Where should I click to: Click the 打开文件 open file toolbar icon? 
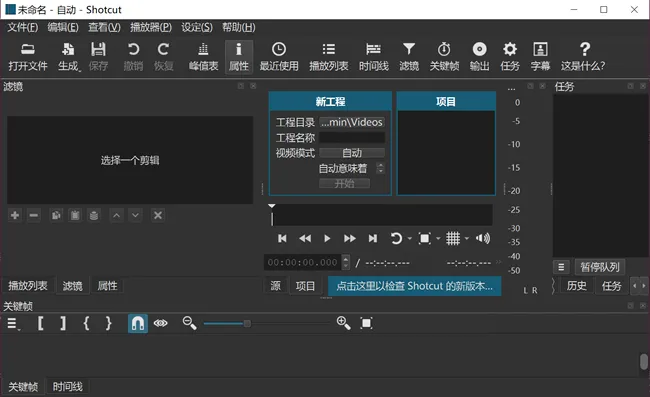point(28,57)
